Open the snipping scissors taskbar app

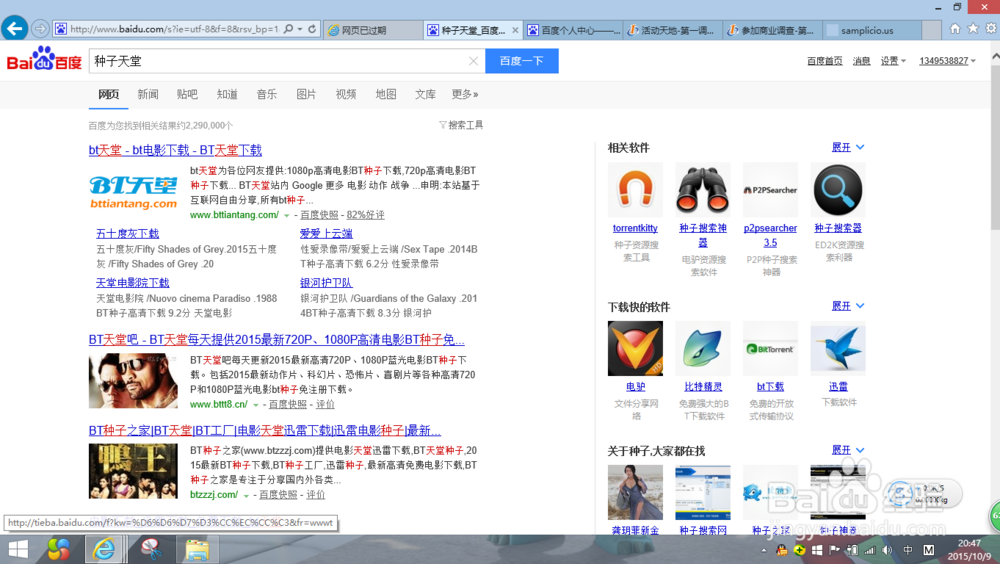[x=151, y=549]
